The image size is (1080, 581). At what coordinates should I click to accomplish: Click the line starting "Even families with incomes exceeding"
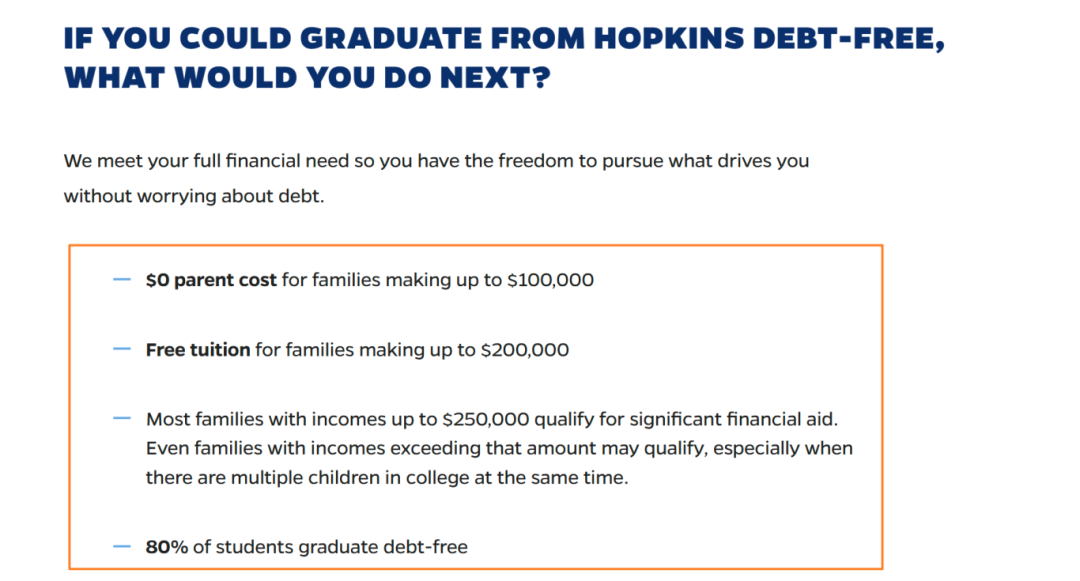[x=499, y=448]
